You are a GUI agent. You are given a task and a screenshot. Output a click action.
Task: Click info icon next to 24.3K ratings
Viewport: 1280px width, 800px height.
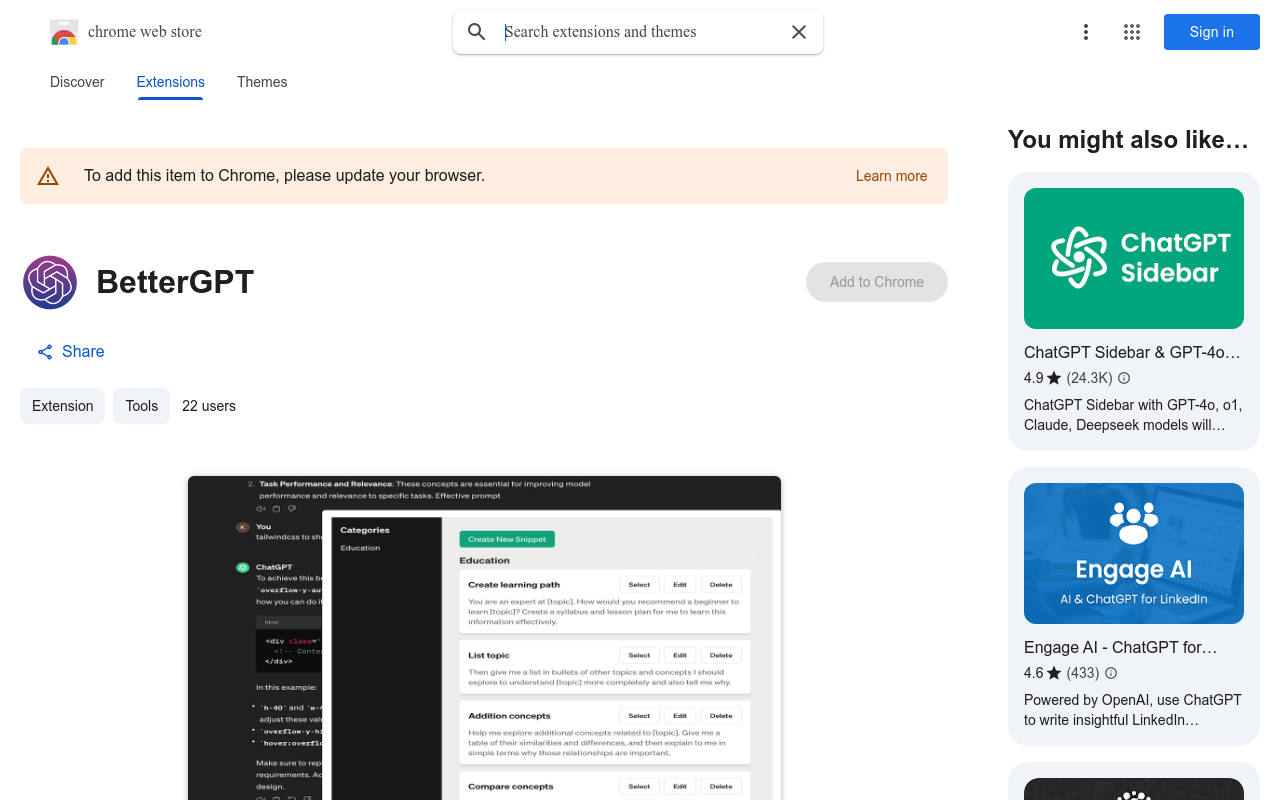[1124, 378]
